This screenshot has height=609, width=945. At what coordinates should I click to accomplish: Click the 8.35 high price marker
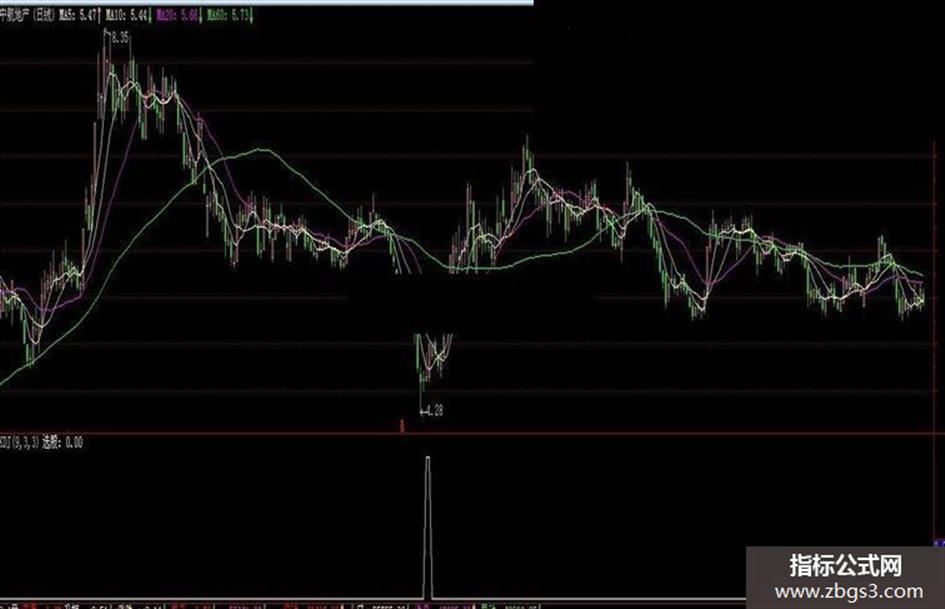pyautogui.click(x=119, y=38)
